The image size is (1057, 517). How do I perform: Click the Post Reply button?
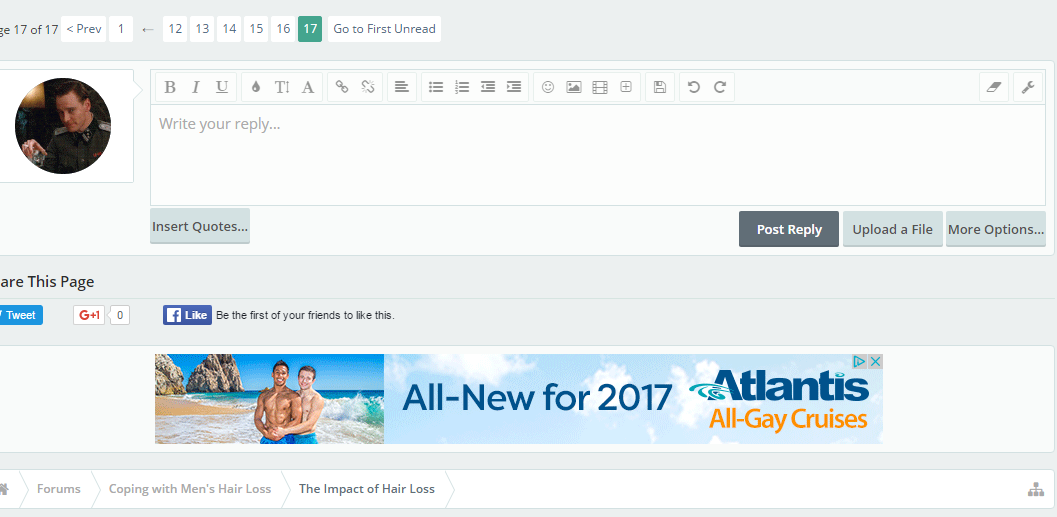789,229
